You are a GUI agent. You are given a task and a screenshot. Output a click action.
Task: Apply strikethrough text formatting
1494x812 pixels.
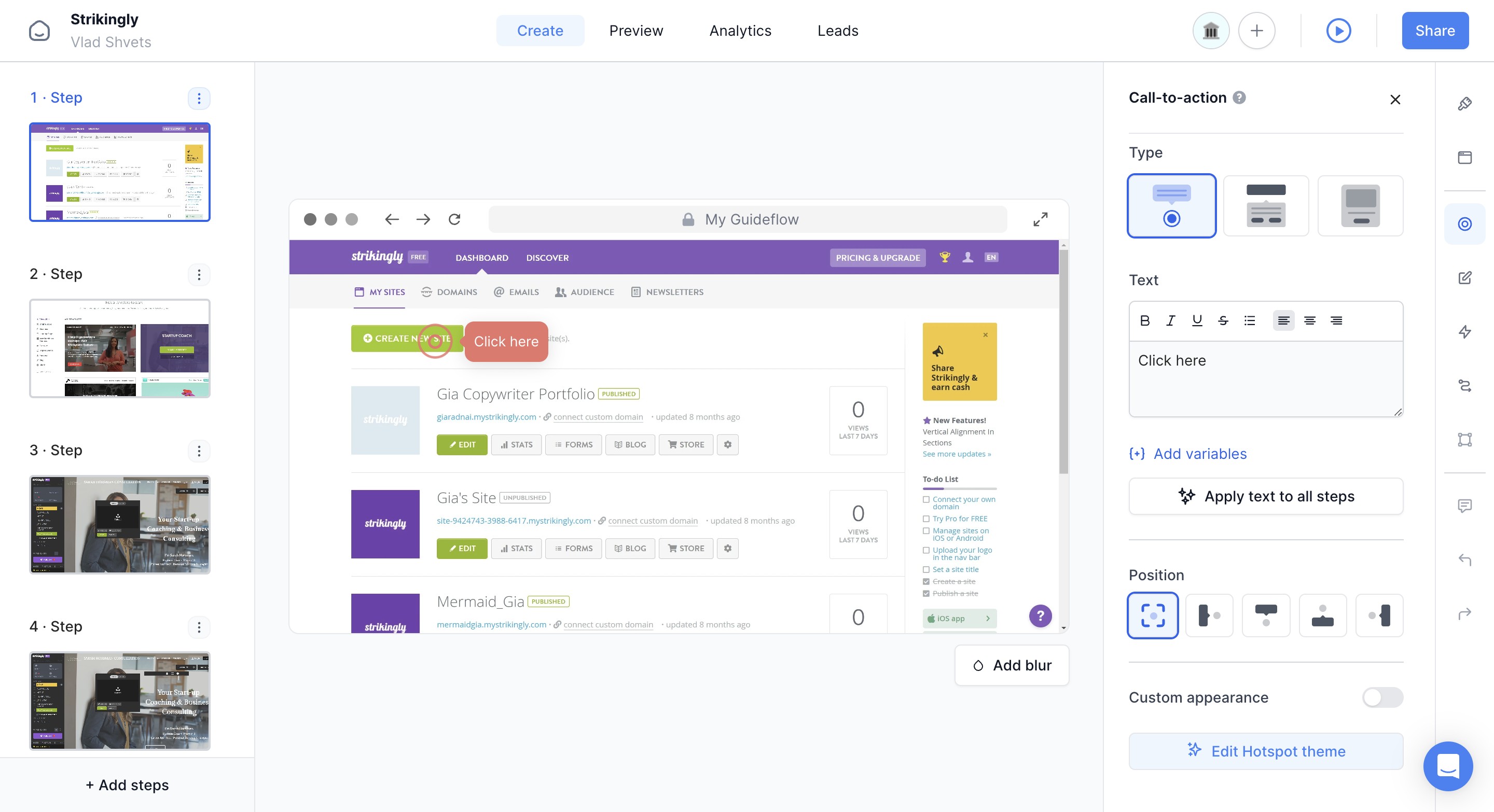(x=1223, y=320)
